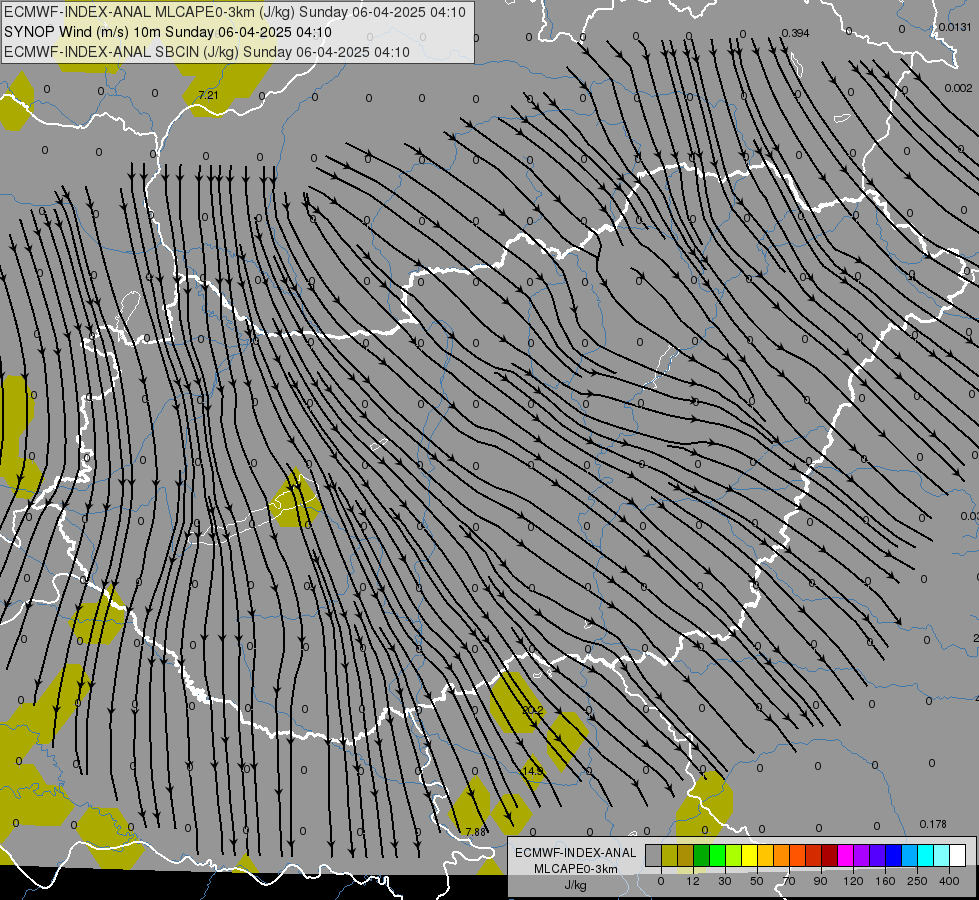
Task: Click the legend tick label 250
Action: tap(917, 881)
